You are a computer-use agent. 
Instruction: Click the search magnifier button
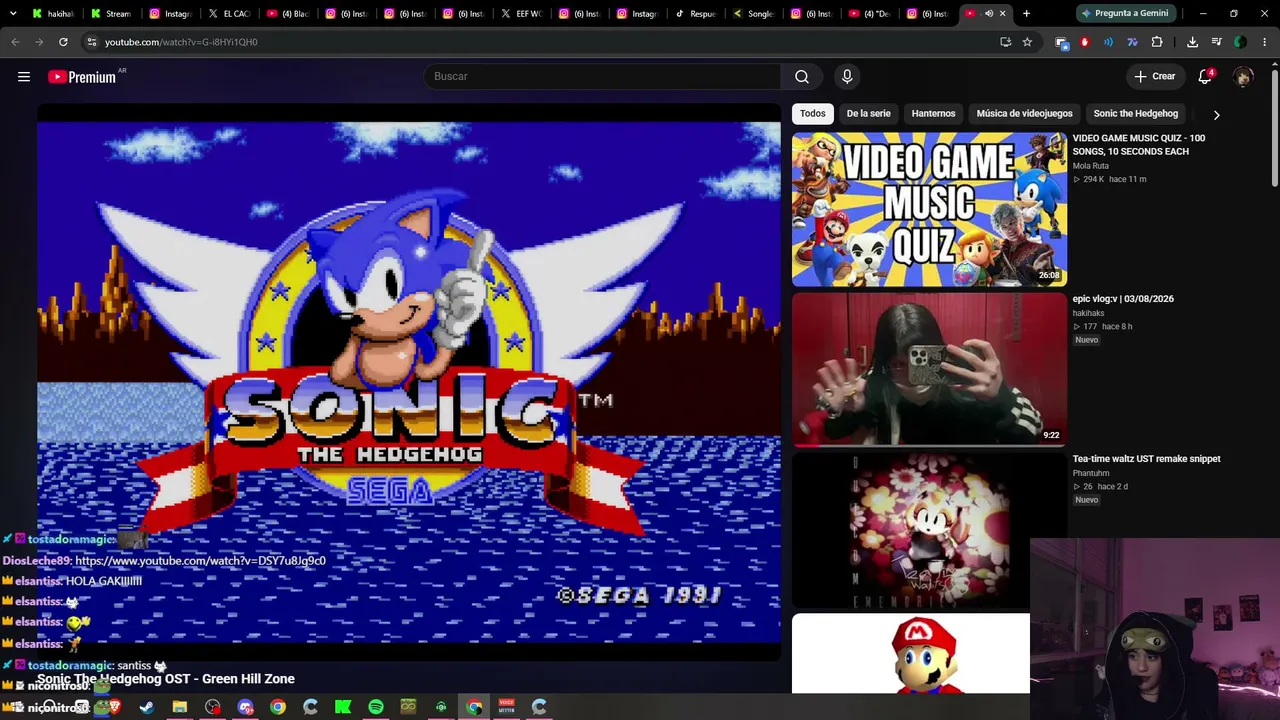pos(802,77)
